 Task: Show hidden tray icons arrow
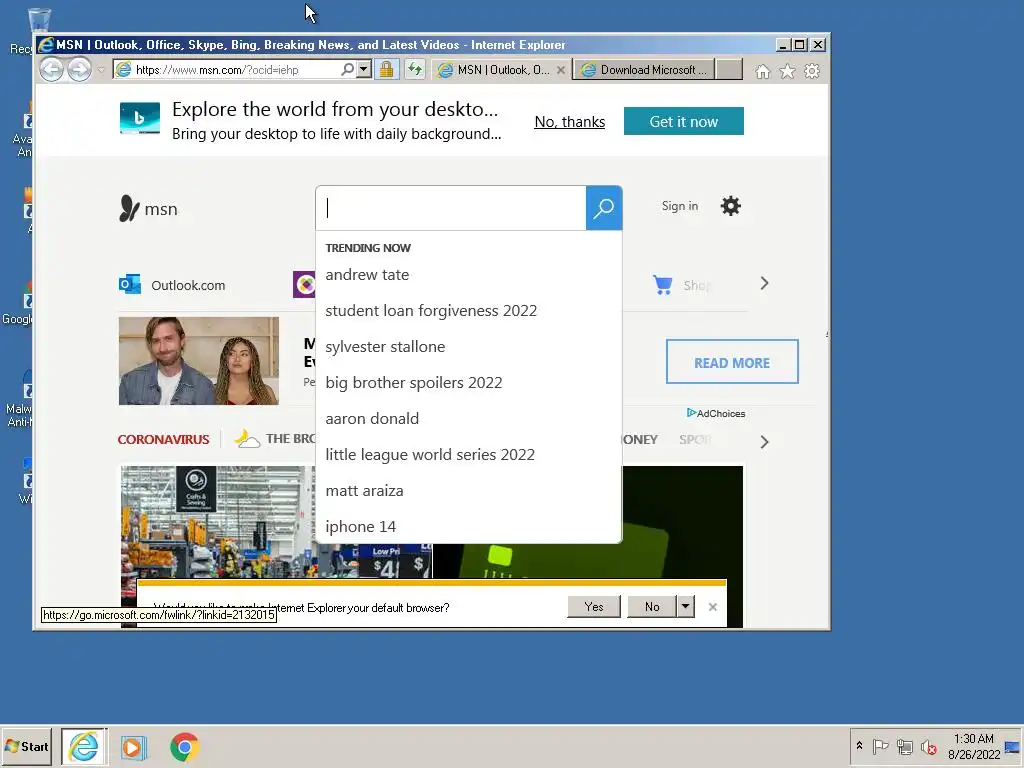[x=859, y=746]
